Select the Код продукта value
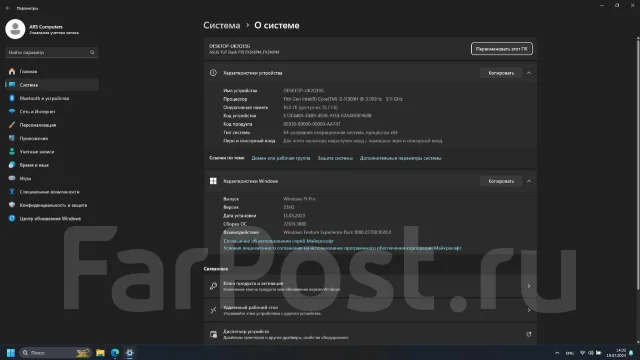The height and width of the screenshot is (360, 640). pos(311,124)
